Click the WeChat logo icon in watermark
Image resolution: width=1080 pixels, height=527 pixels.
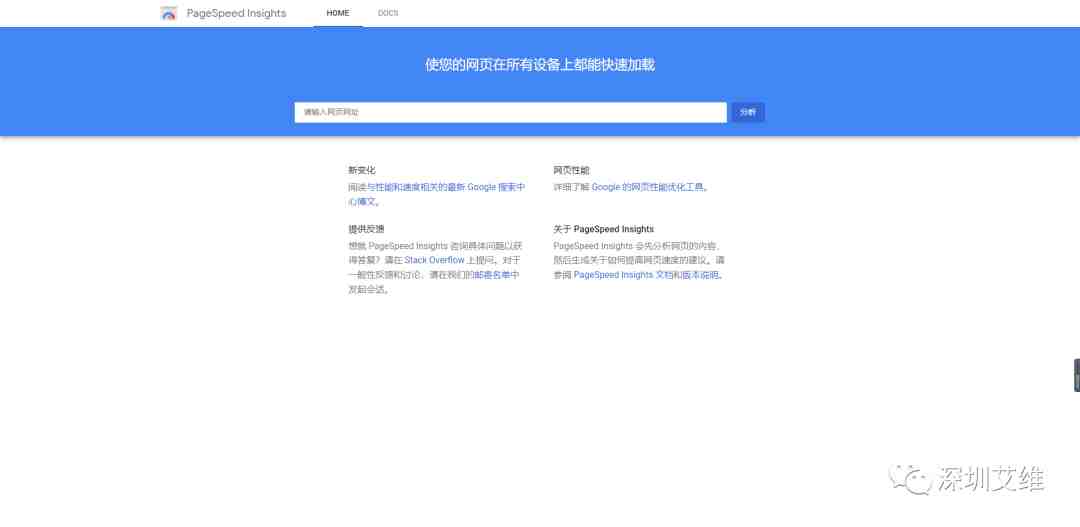click(x=912, y=479)
